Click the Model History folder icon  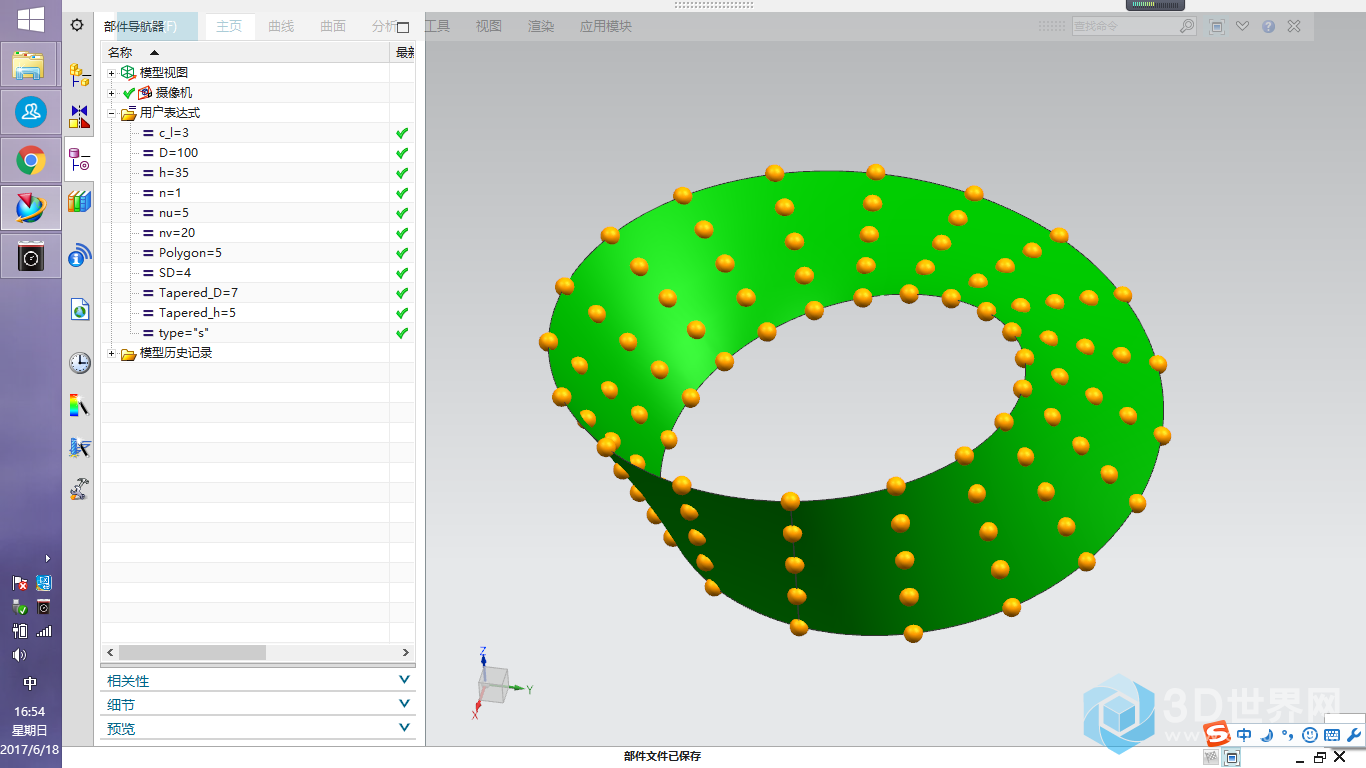pyautogui.click(x=128, y=353)
